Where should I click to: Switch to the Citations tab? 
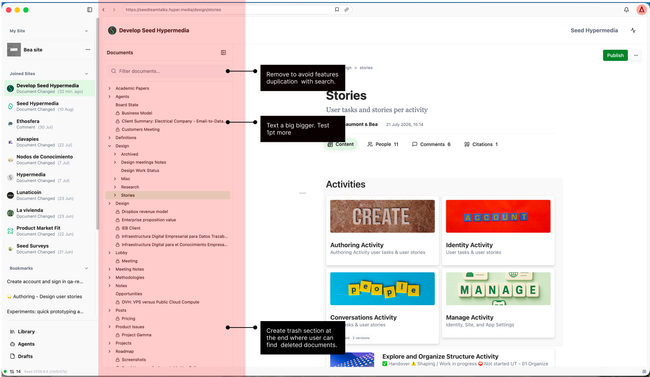[x=481, y=144]
